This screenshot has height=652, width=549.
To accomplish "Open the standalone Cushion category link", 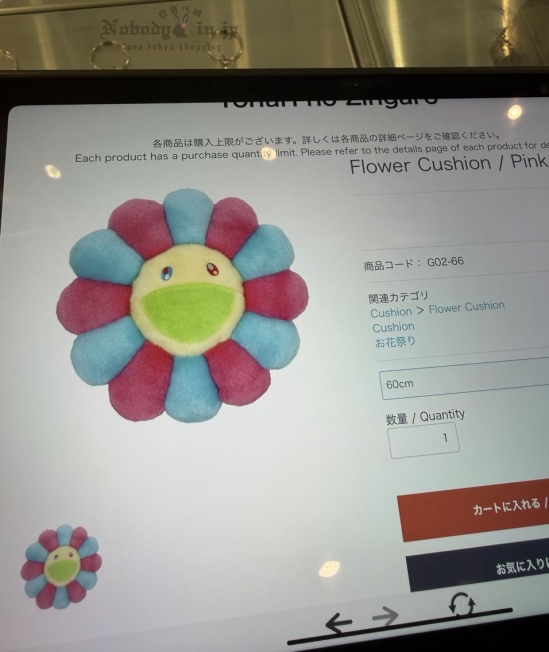I will [393, 327].
